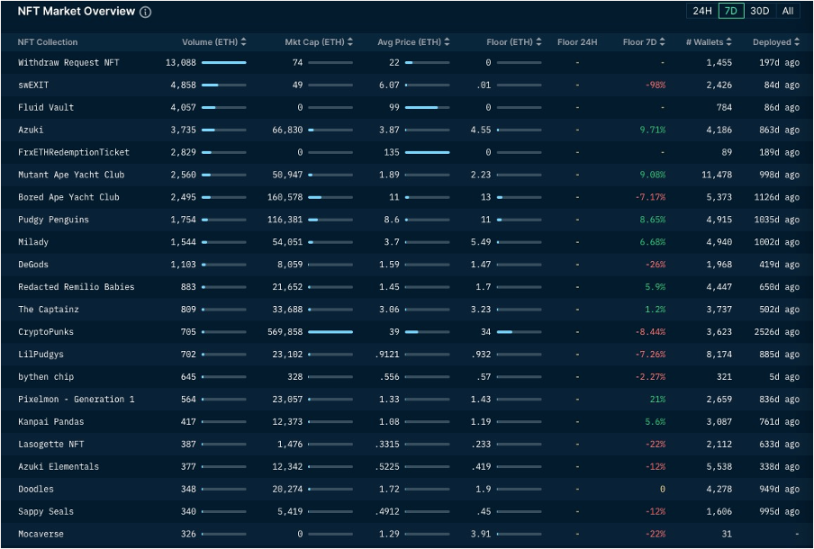Sort by Deployed column arrows
The width and height of the screenshot is (814, 549).
(797, 42)
